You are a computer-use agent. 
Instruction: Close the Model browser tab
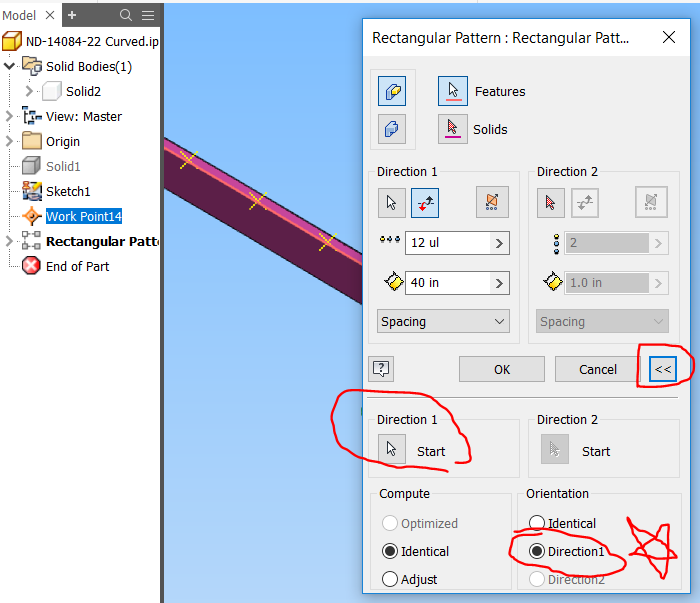pos(50,15)
